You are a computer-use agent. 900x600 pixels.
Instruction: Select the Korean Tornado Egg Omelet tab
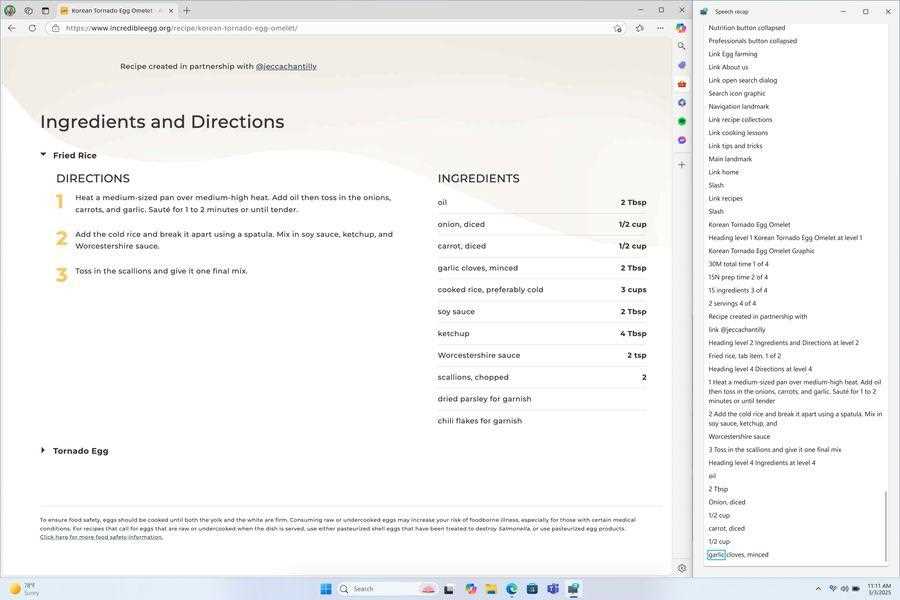pyautogui.click(x=110, y=11)
